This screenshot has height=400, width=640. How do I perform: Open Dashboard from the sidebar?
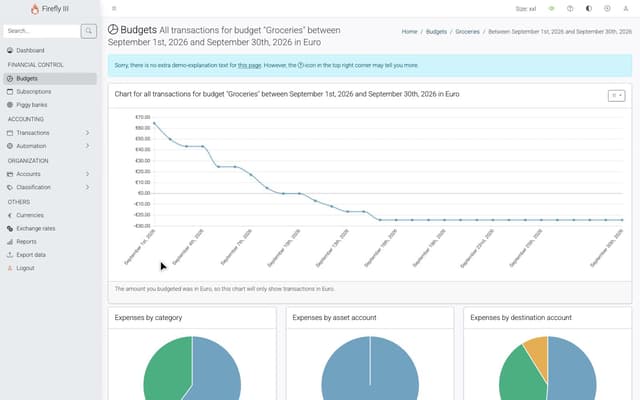click(50, 50)
